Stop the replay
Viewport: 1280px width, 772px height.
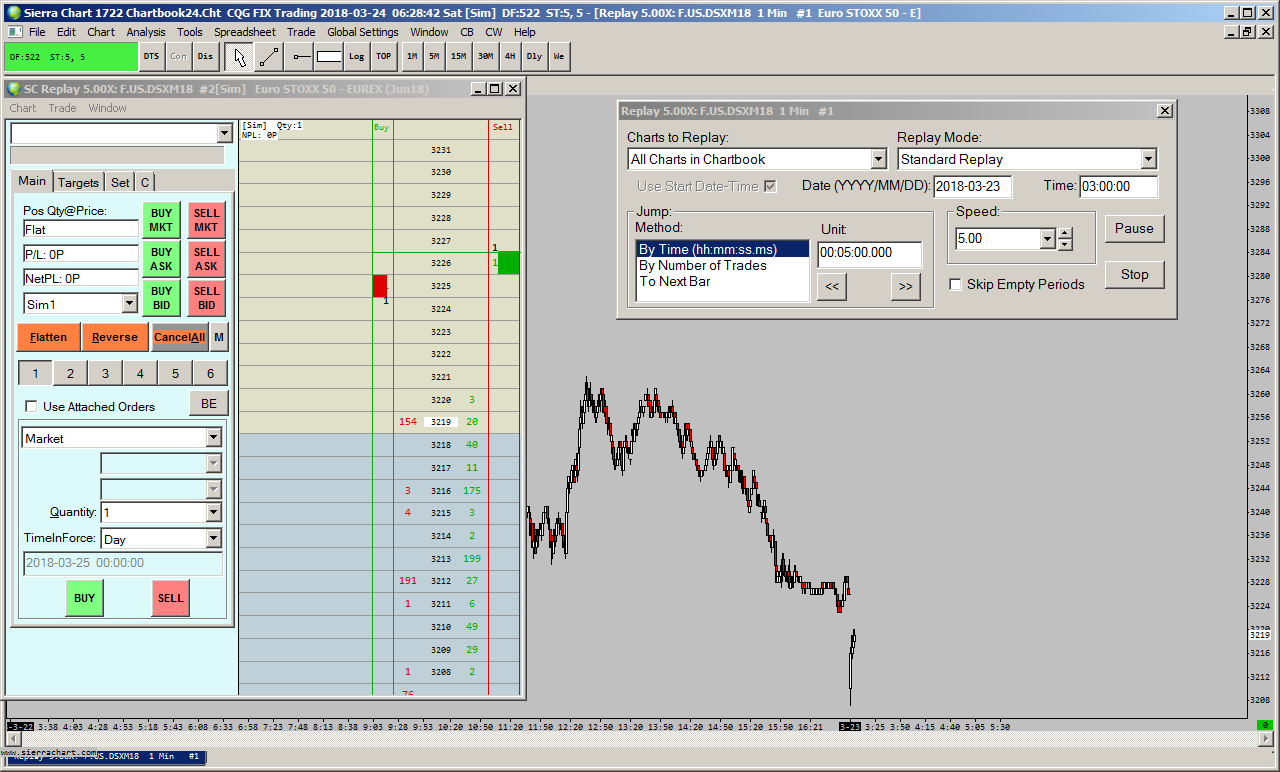1134,274
